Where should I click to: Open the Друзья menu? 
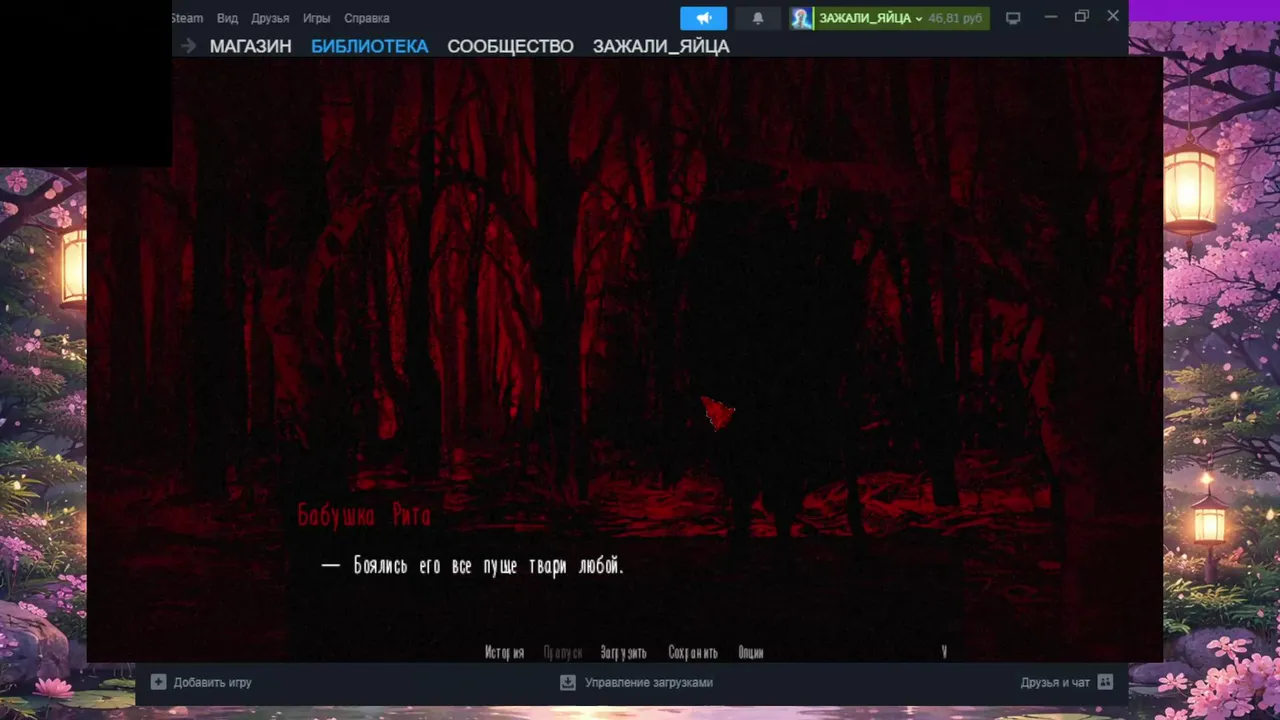coord(270,18)
